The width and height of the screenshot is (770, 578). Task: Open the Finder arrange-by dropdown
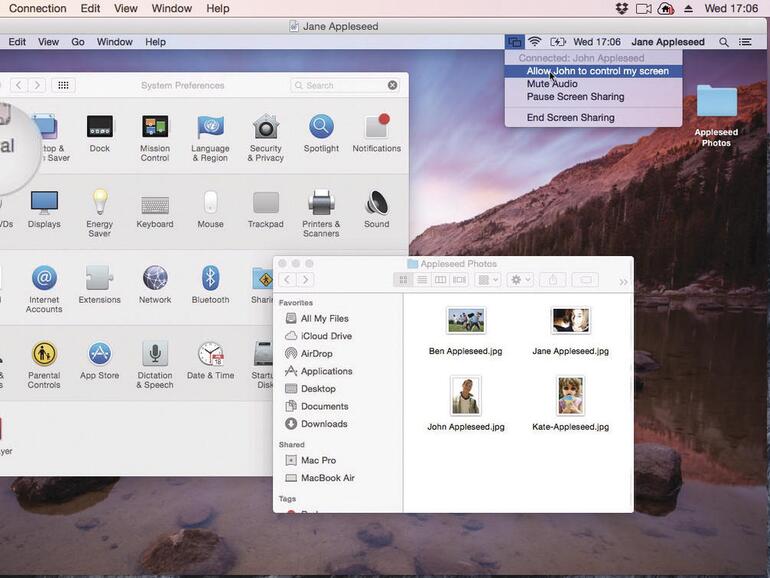pyautogui.click(x=488, y=280)
